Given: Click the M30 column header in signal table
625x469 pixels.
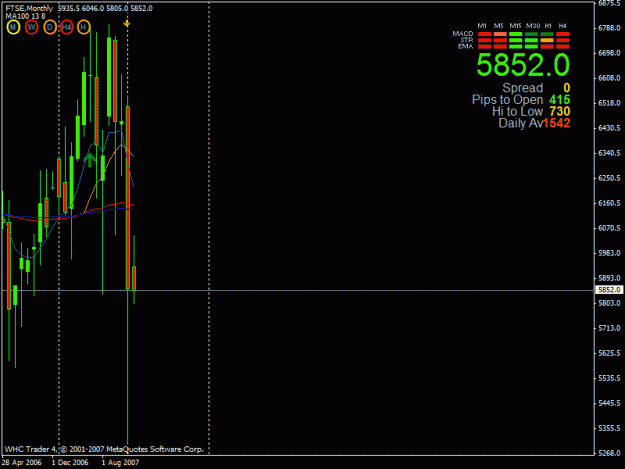Looking at the screenshot, I should (533, 26).
